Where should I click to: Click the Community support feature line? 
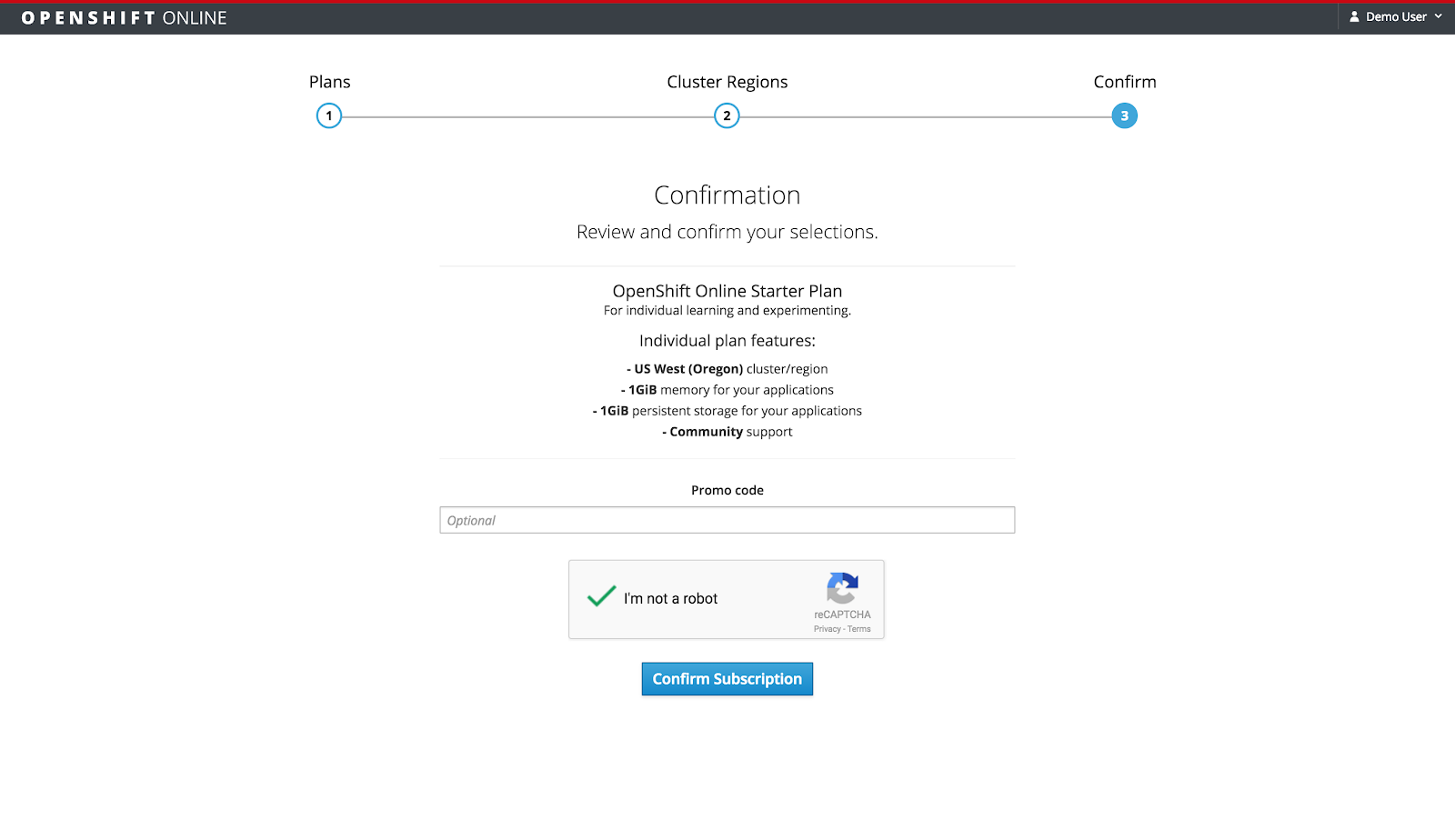(727, 432)
